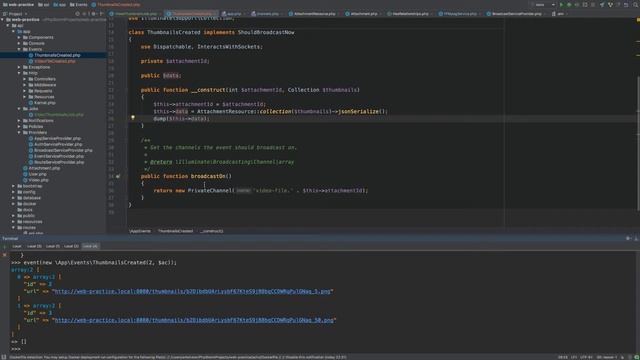
Task: Open Attachment.php in the app folder
Action: click(x=44, y=168)
